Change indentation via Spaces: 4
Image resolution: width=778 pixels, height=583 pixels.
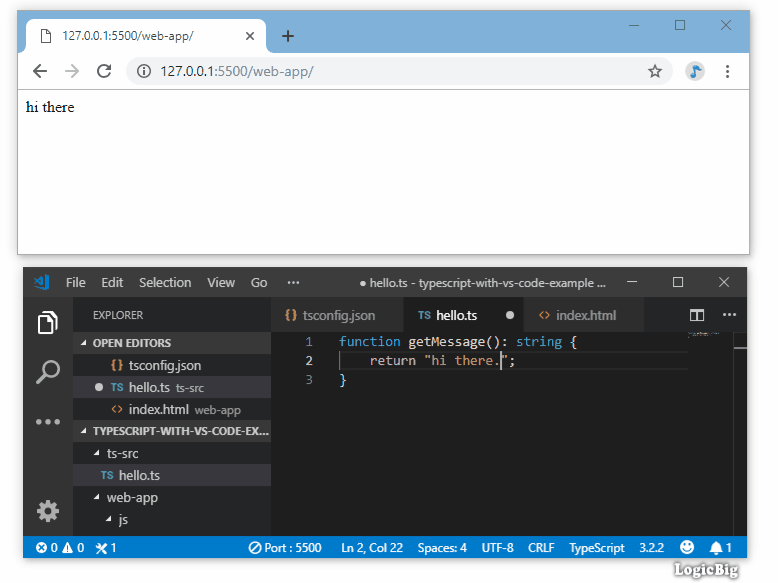point(442,548)
